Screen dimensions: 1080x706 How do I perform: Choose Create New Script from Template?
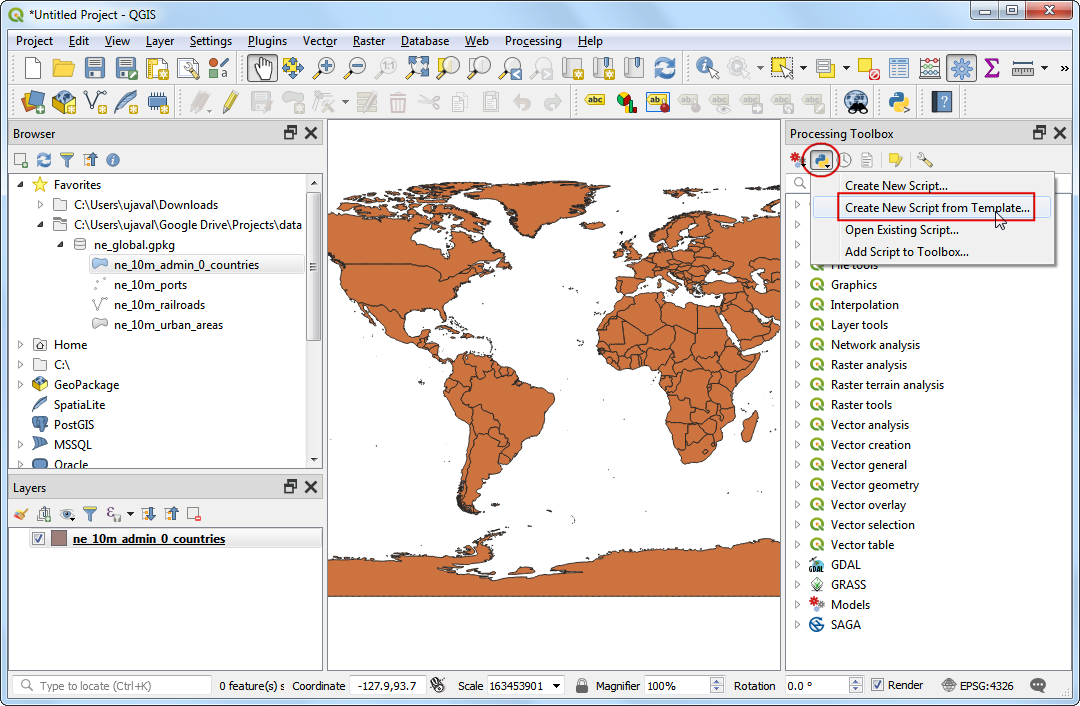[936, 208]
